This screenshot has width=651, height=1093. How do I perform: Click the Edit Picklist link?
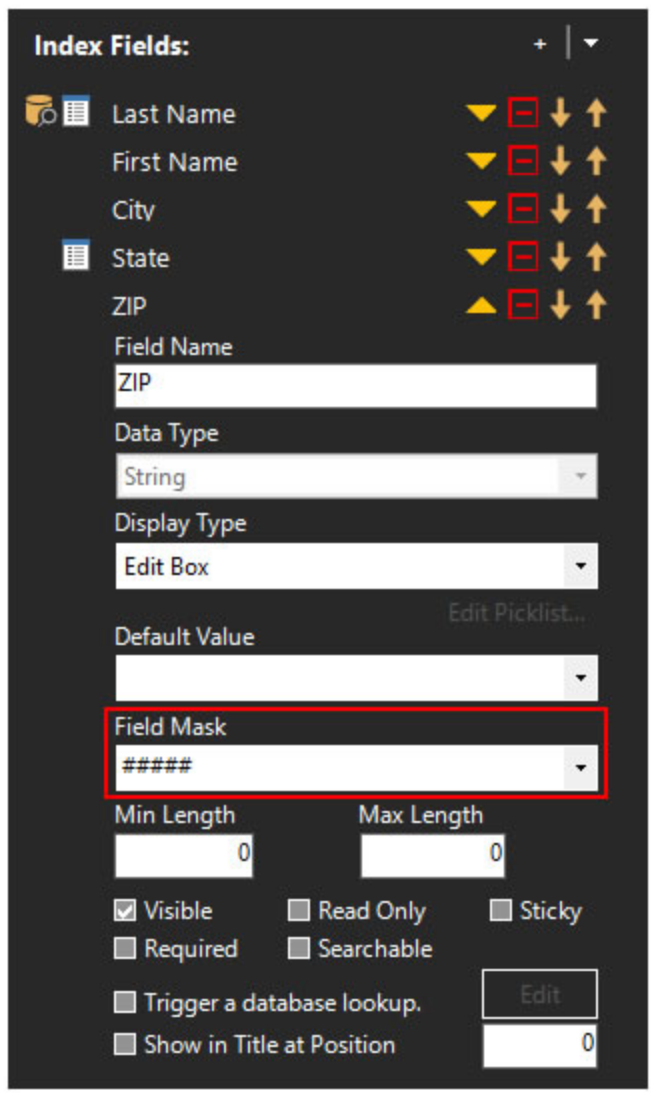pos(516,613)
